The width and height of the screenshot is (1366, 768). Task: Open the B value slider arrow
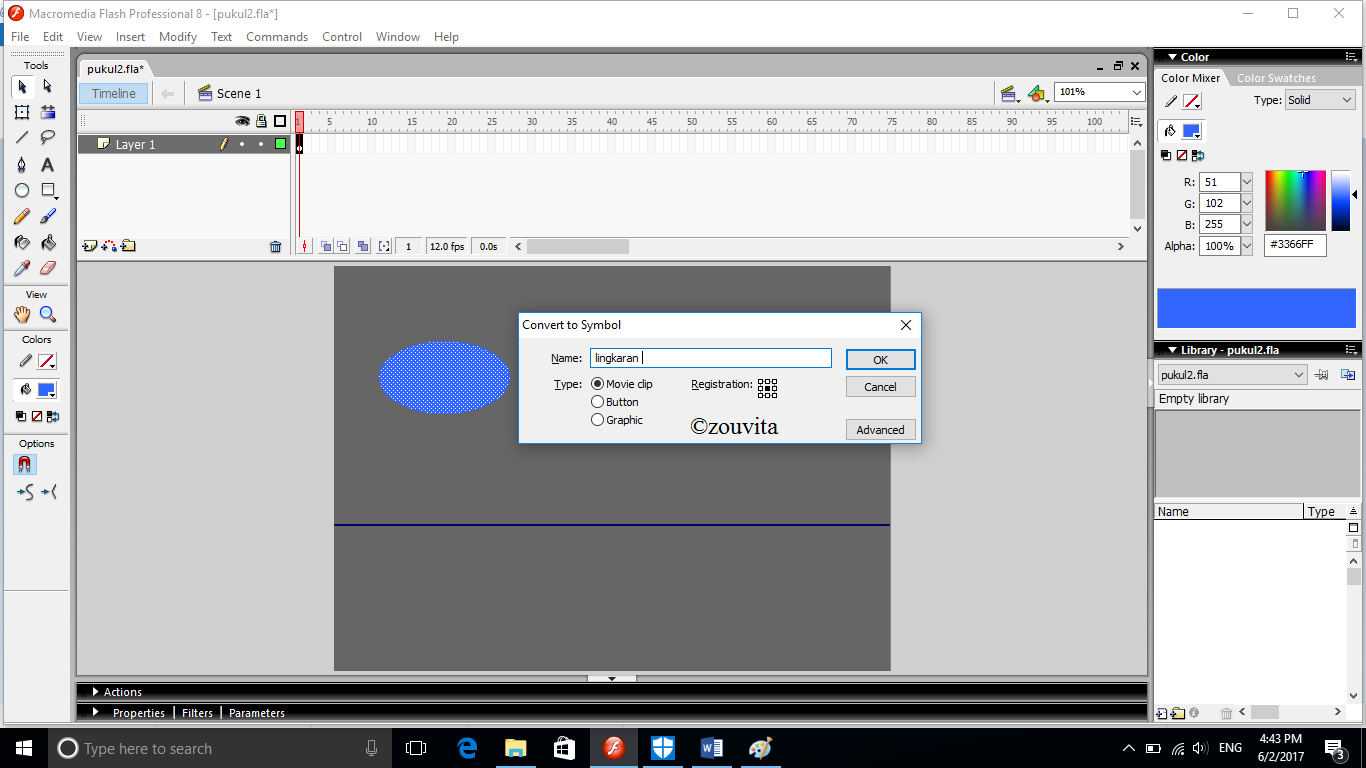pos(1247,224)
